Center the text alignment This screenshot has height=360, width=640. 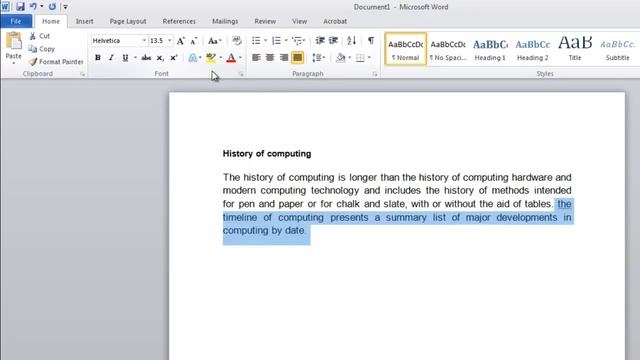click(269, 58)
